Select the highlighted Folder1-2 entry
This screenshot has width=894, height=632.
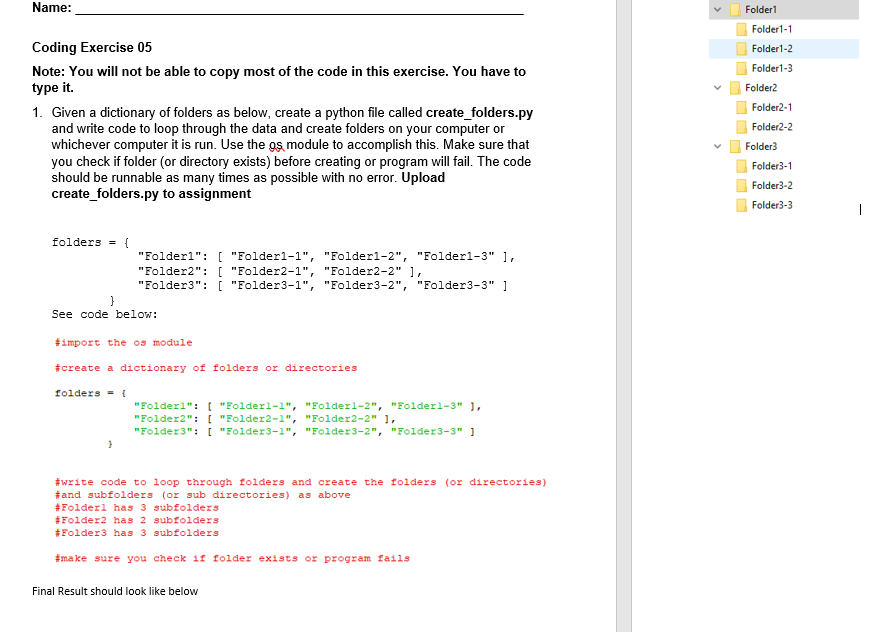pos(773,48)
